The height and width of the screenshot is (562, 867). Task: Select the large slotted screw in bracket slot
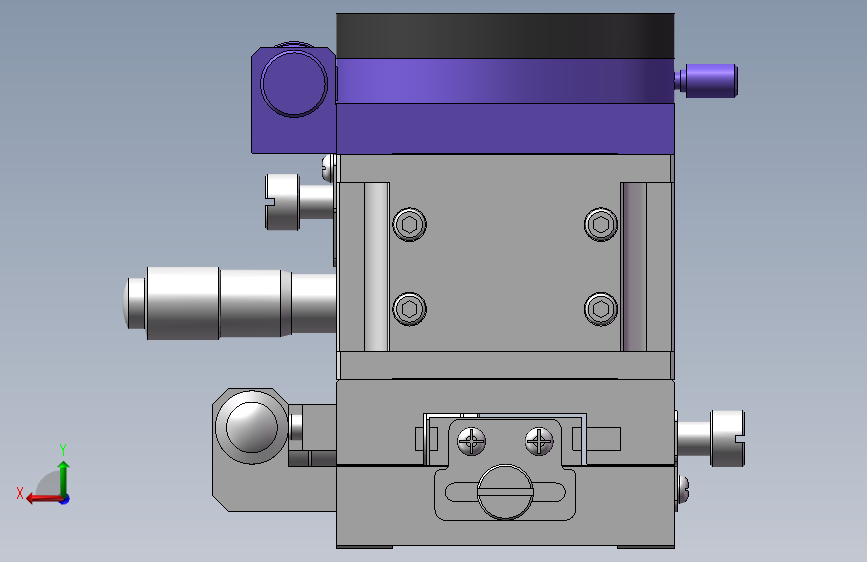505,492
